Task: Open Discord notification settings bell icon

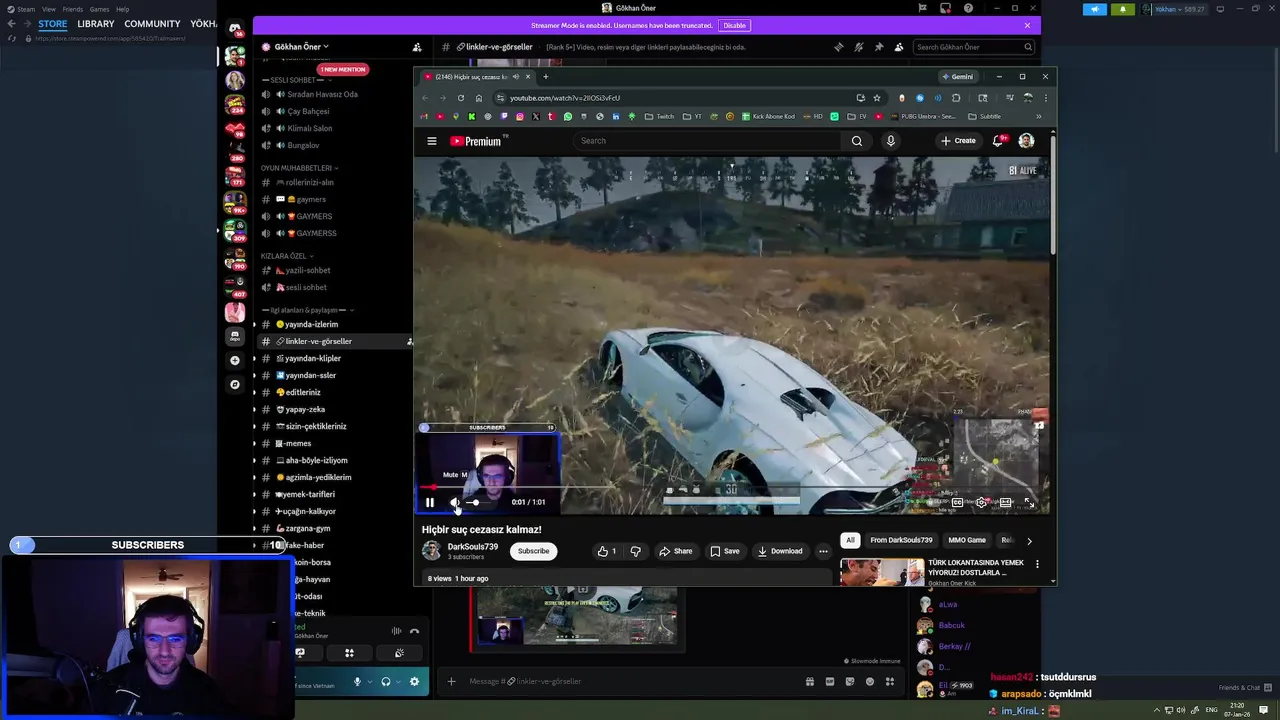Action: pos(859,47)
